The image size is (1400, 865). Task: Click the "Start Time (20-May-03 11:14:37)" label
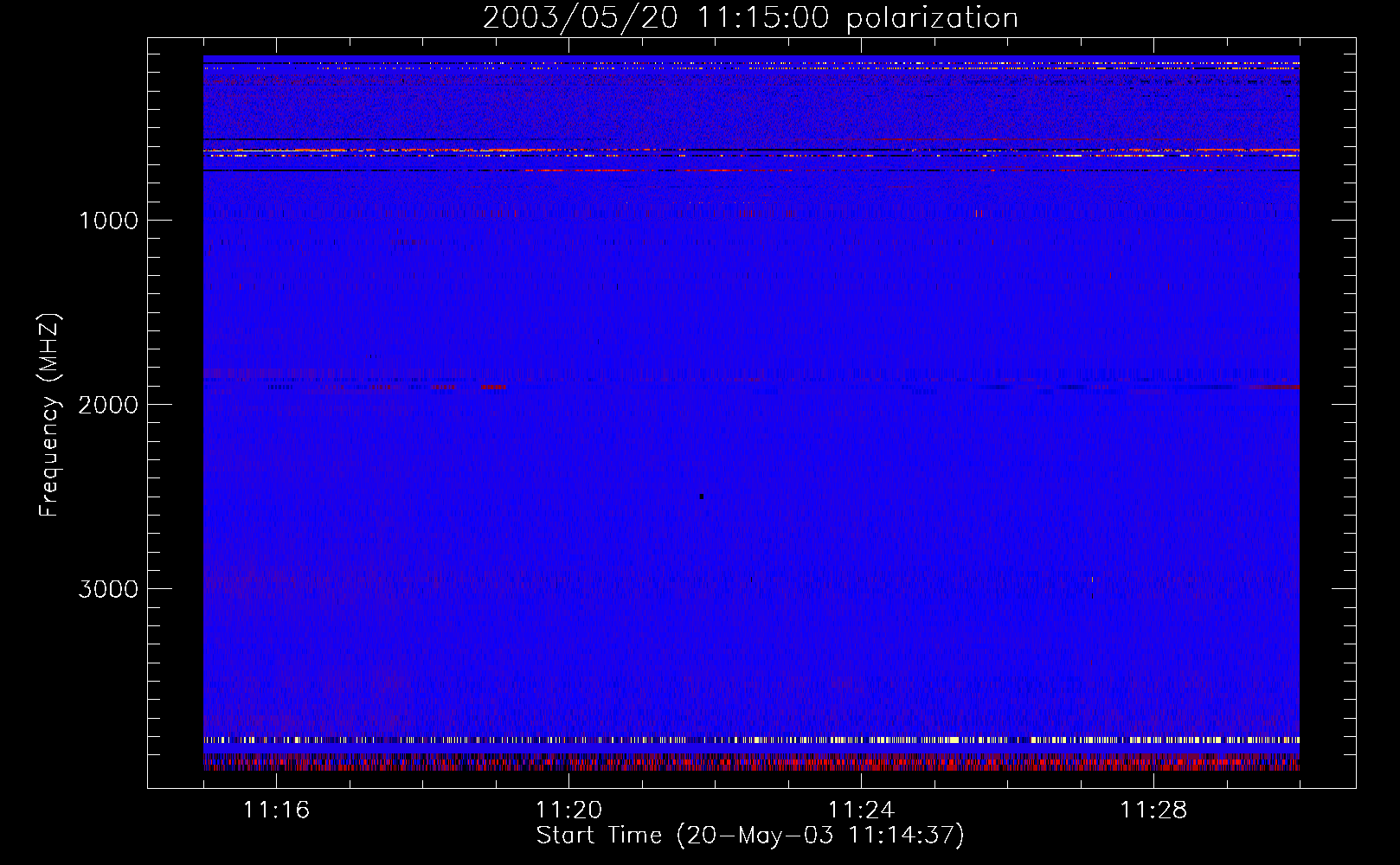click(x=750, y=836)
